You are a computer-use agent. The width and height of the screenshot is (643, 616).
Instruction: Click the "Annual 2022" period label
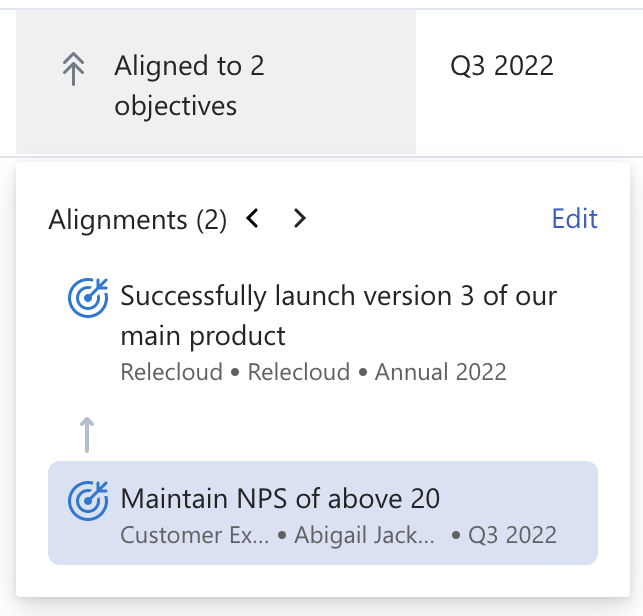point(440,373)
